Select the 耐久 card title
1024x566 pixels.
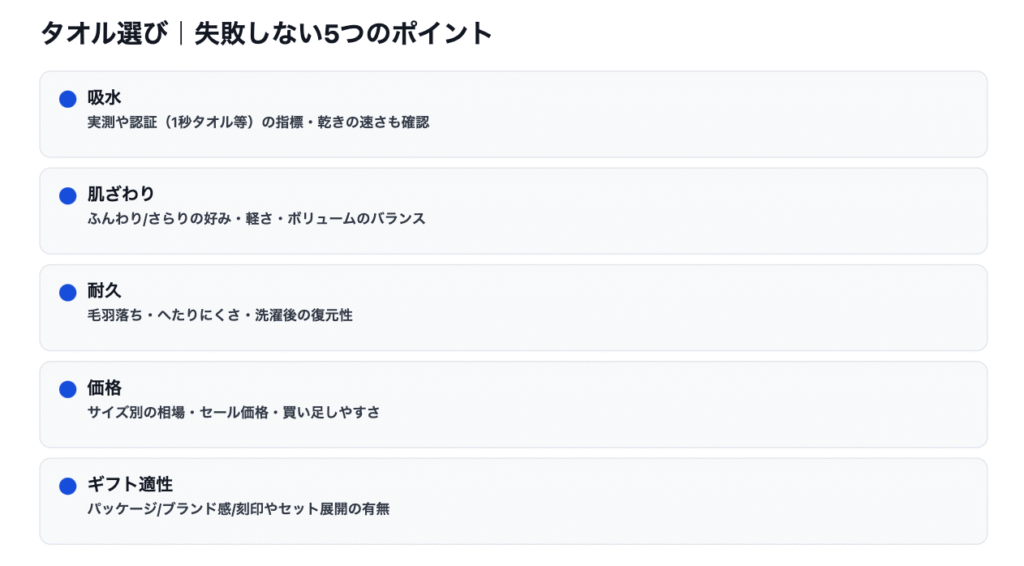(x=104, y=292)
